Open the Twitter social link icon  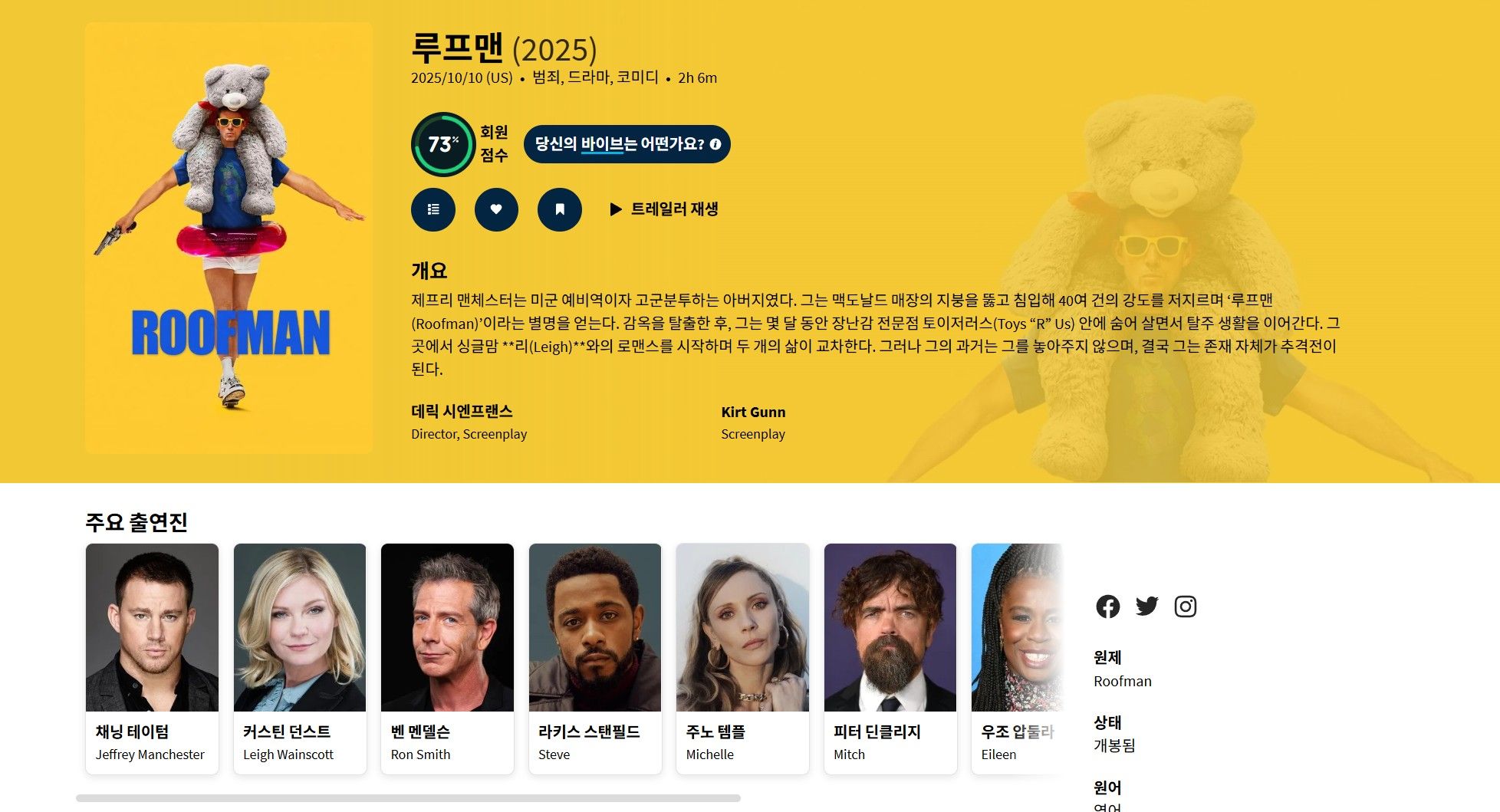(x=1146, y=607)
